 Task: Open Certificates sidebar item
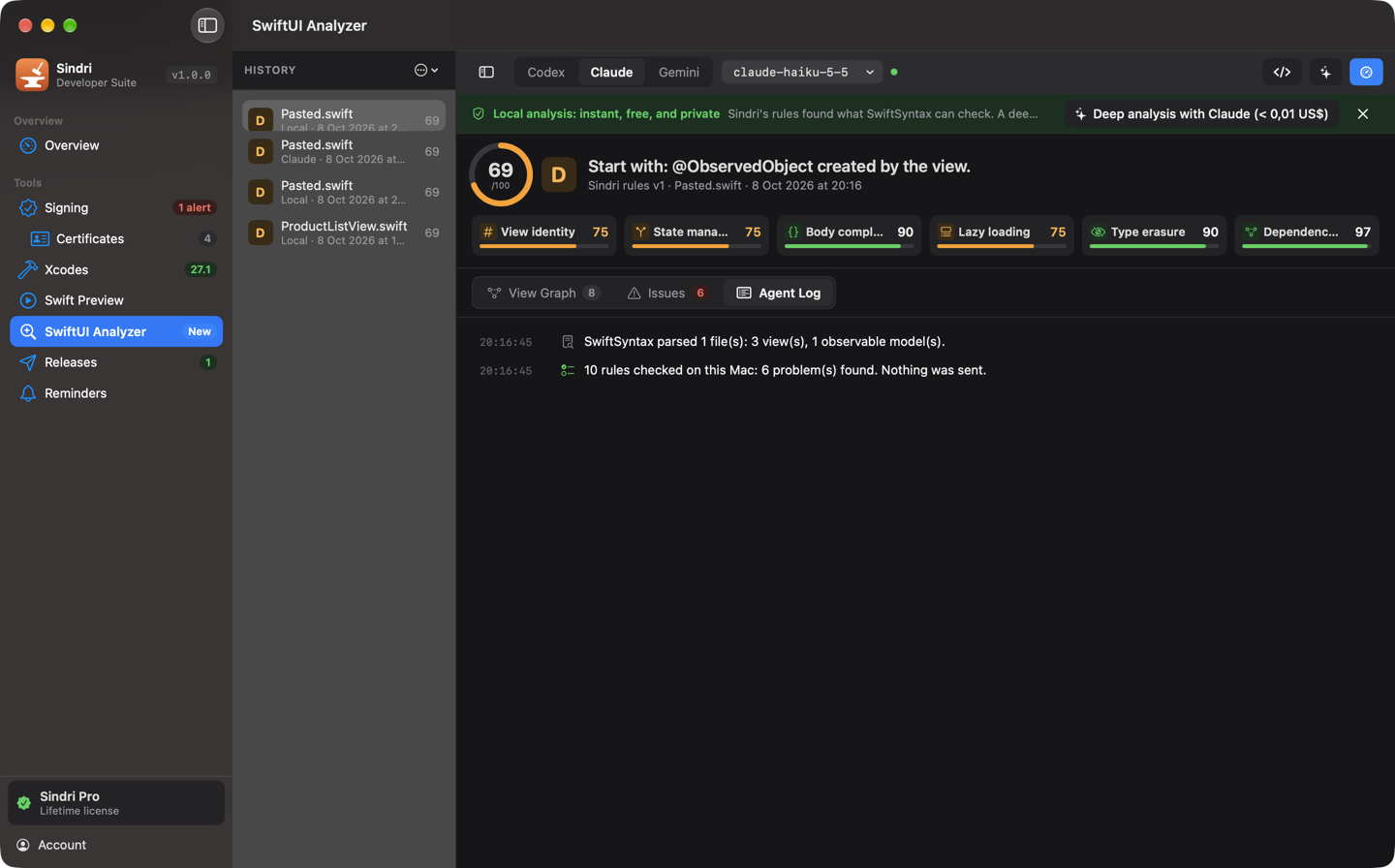tap(116, 238)
